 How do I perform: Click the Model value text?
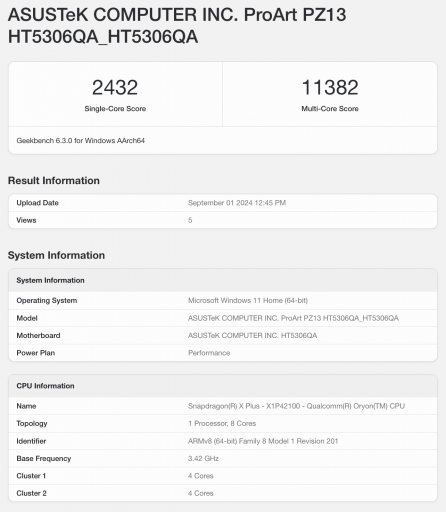tap(293, 318)
